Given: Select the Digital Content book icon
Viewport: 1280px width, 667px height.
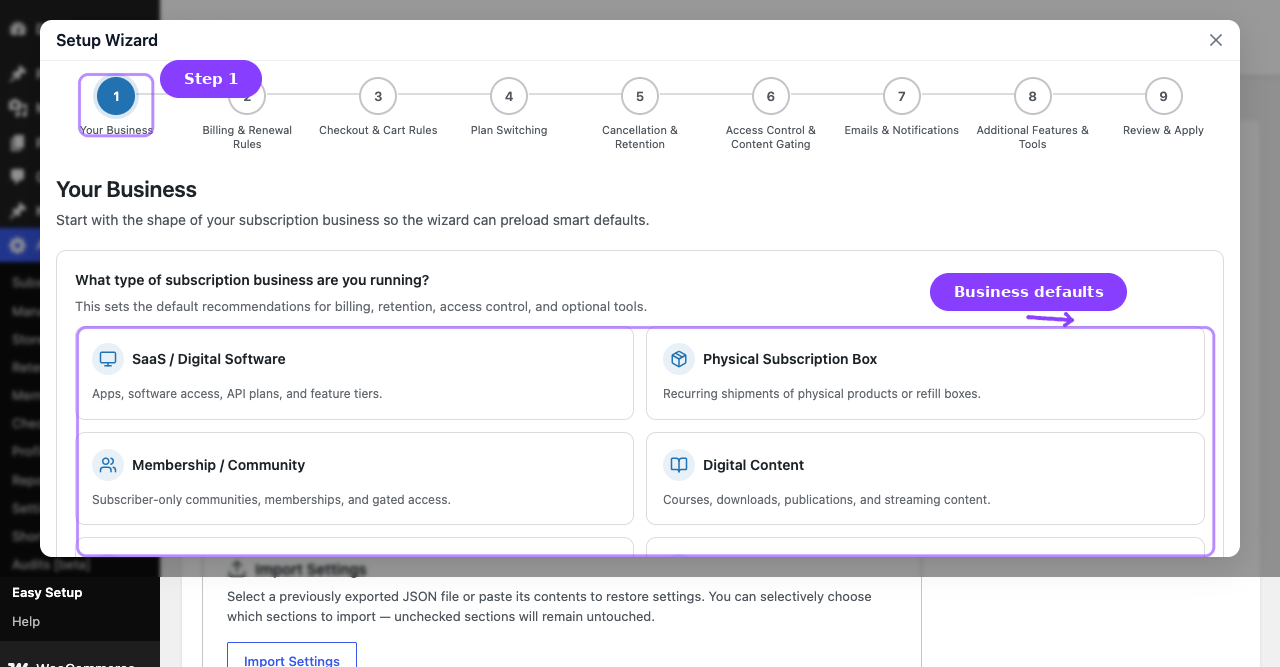Looking at the screenshot, I should pyautogui.click(x=679, y=465).
